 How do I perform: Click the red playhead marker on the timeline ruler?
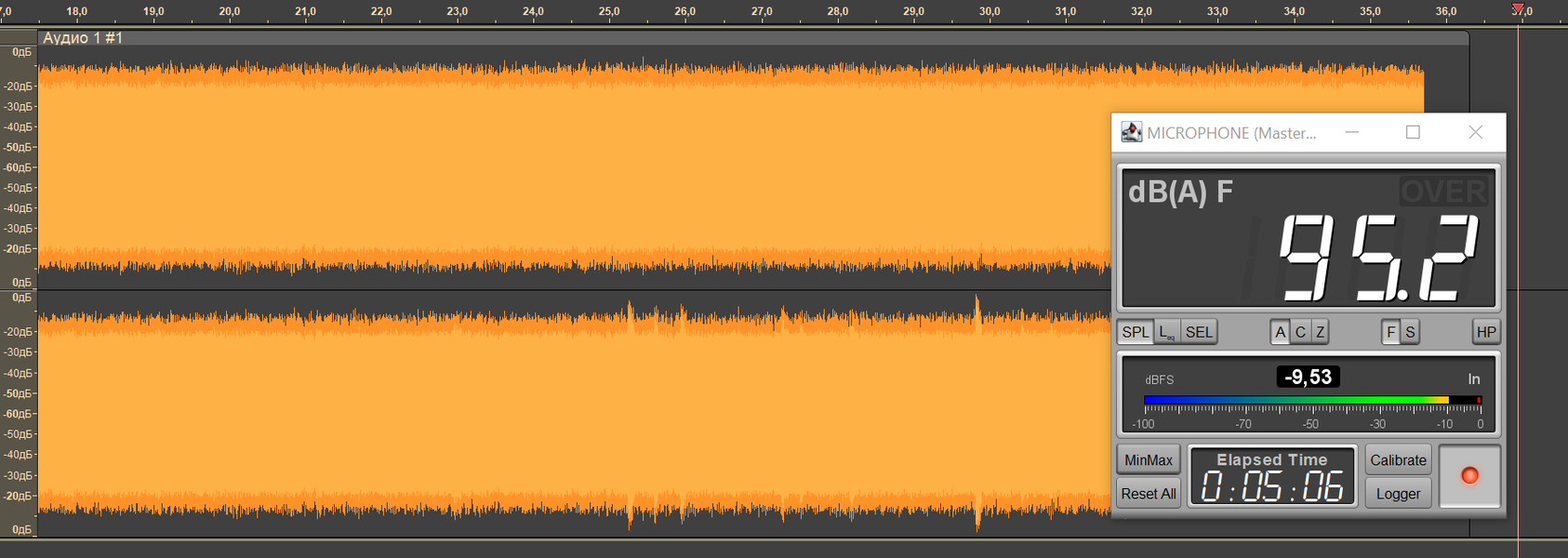coord(1518,9)
